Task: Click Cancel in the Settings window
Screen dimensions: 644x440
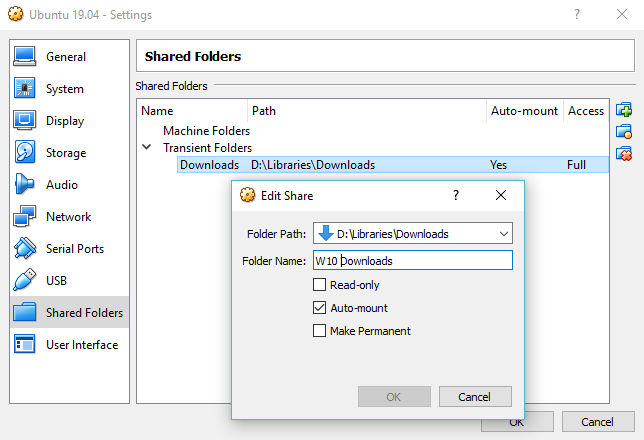Action: click(598, 422)
